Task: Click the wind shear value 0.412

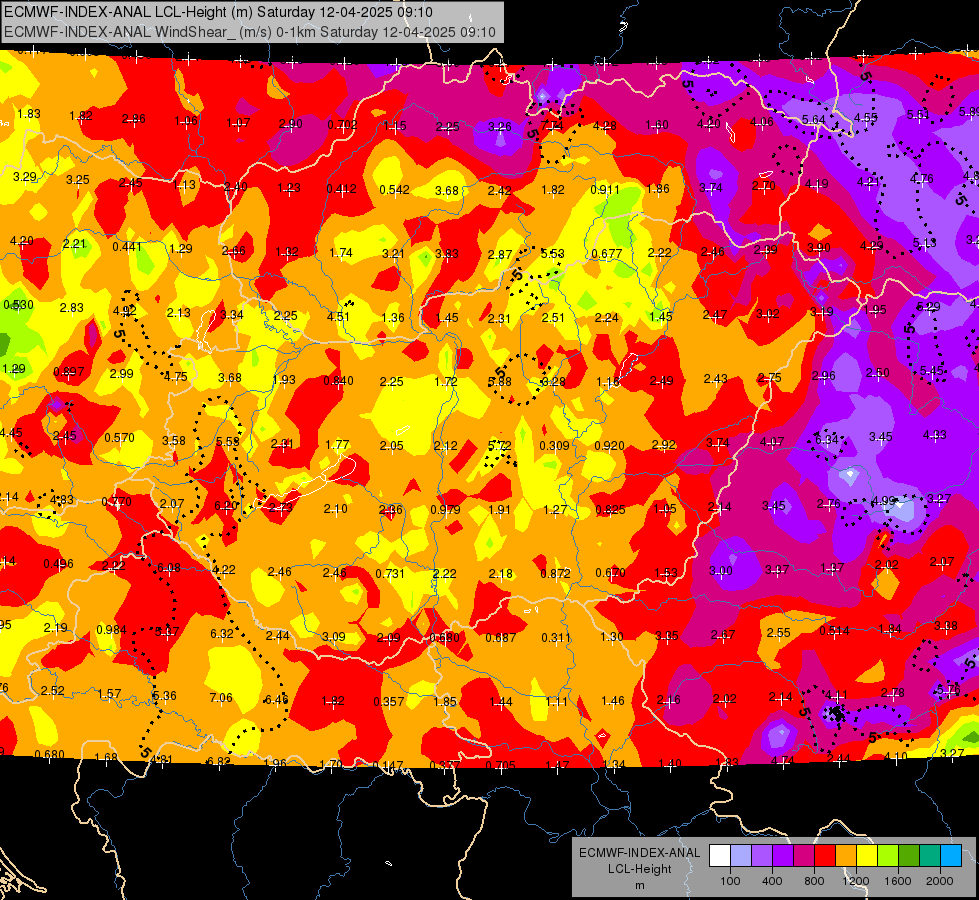Action: click(342, 189)
